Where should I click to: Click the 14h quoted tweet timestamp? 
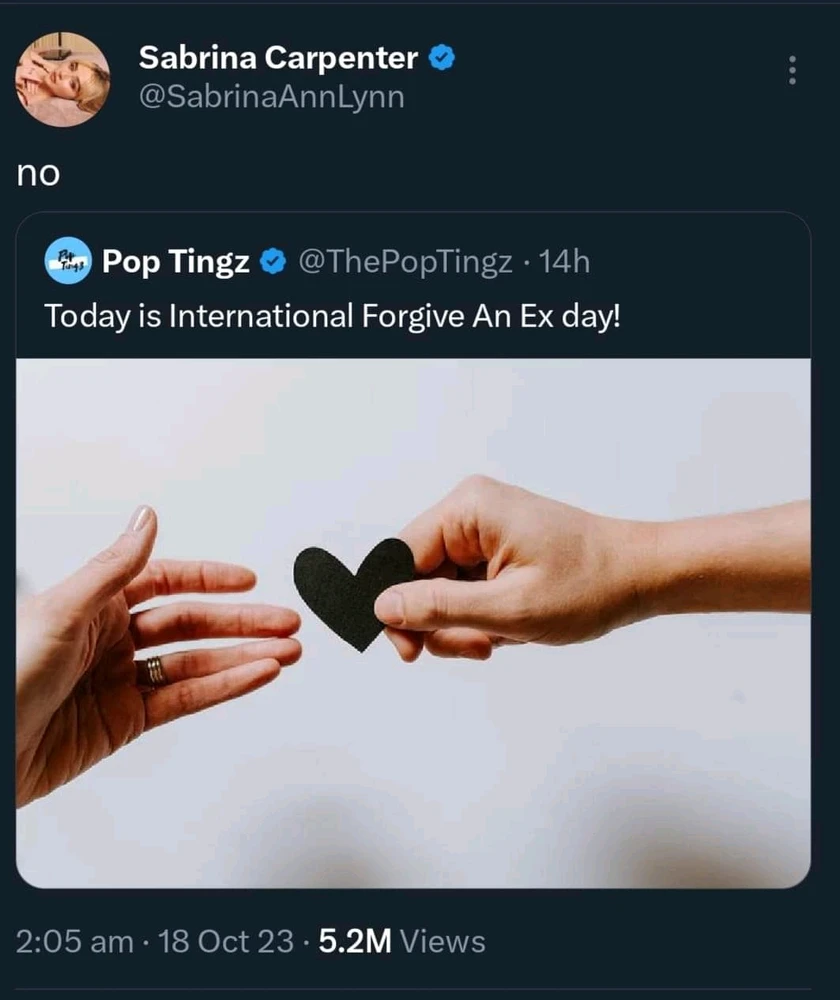tap(564, 263)
